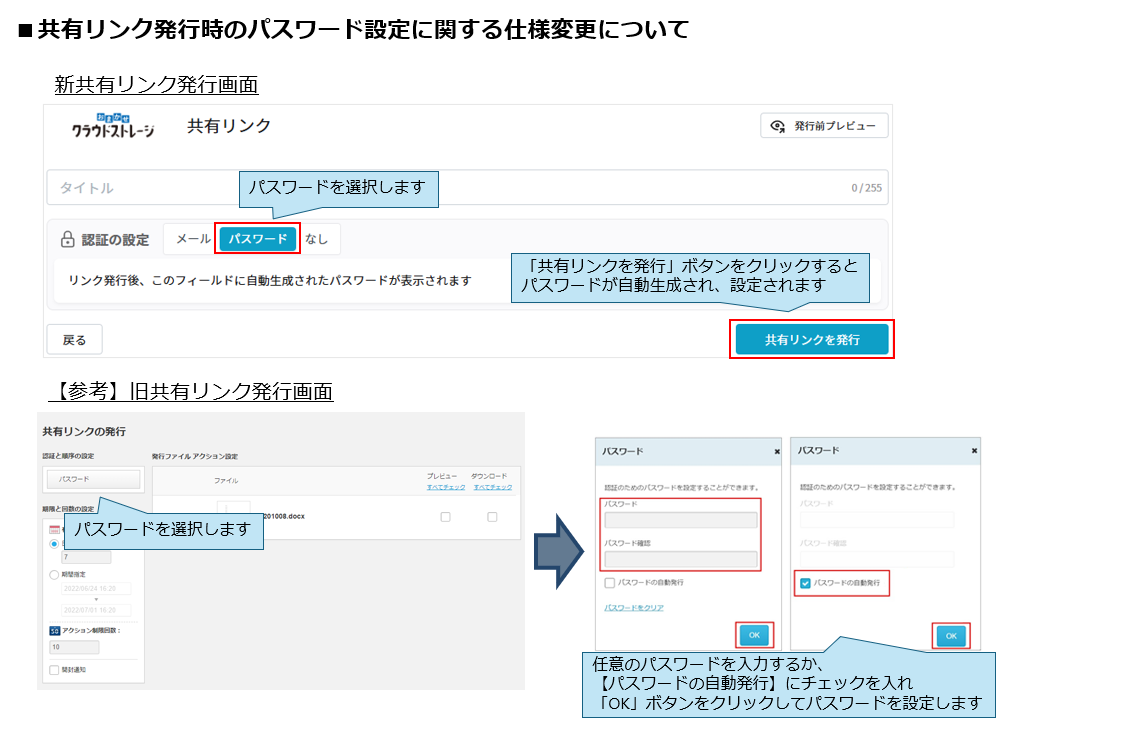Click the パスワードをクリア link
1122x735 pixels.
click(634, 608)
